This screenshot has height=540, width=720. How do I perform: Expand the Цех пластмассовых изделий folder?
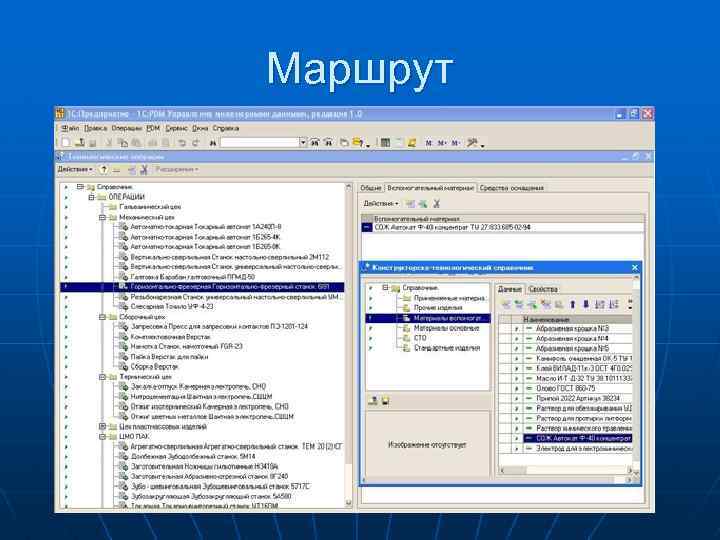102,427
